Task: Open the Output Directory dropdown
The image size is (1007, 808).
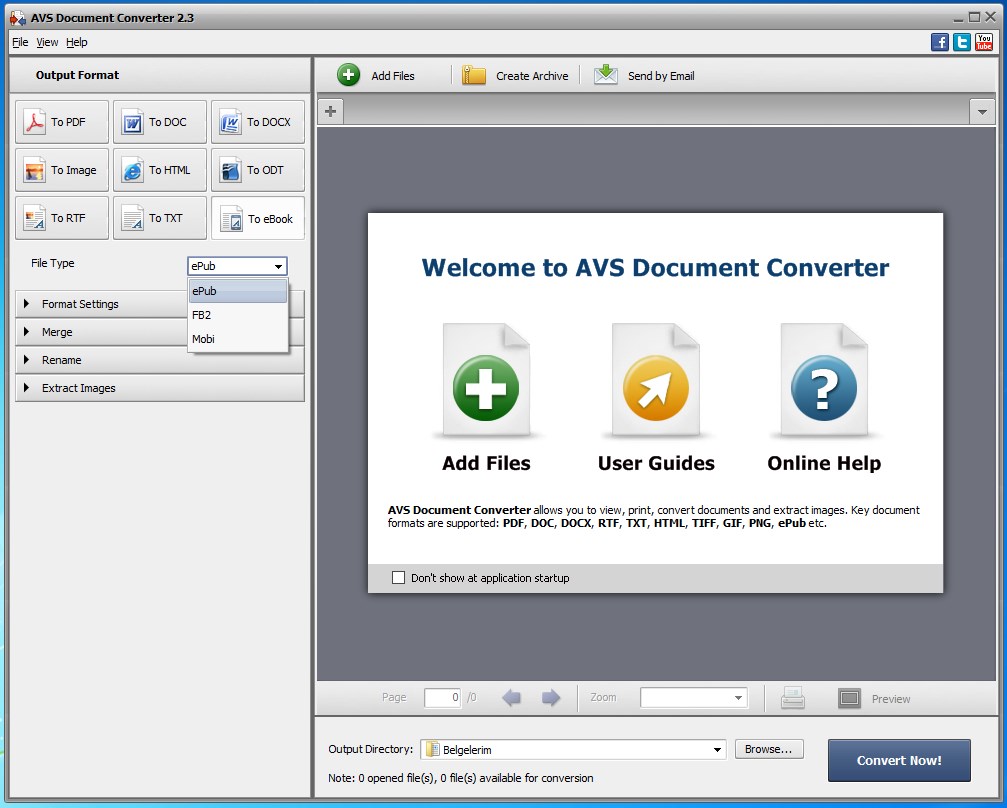Action: [717, 750]
